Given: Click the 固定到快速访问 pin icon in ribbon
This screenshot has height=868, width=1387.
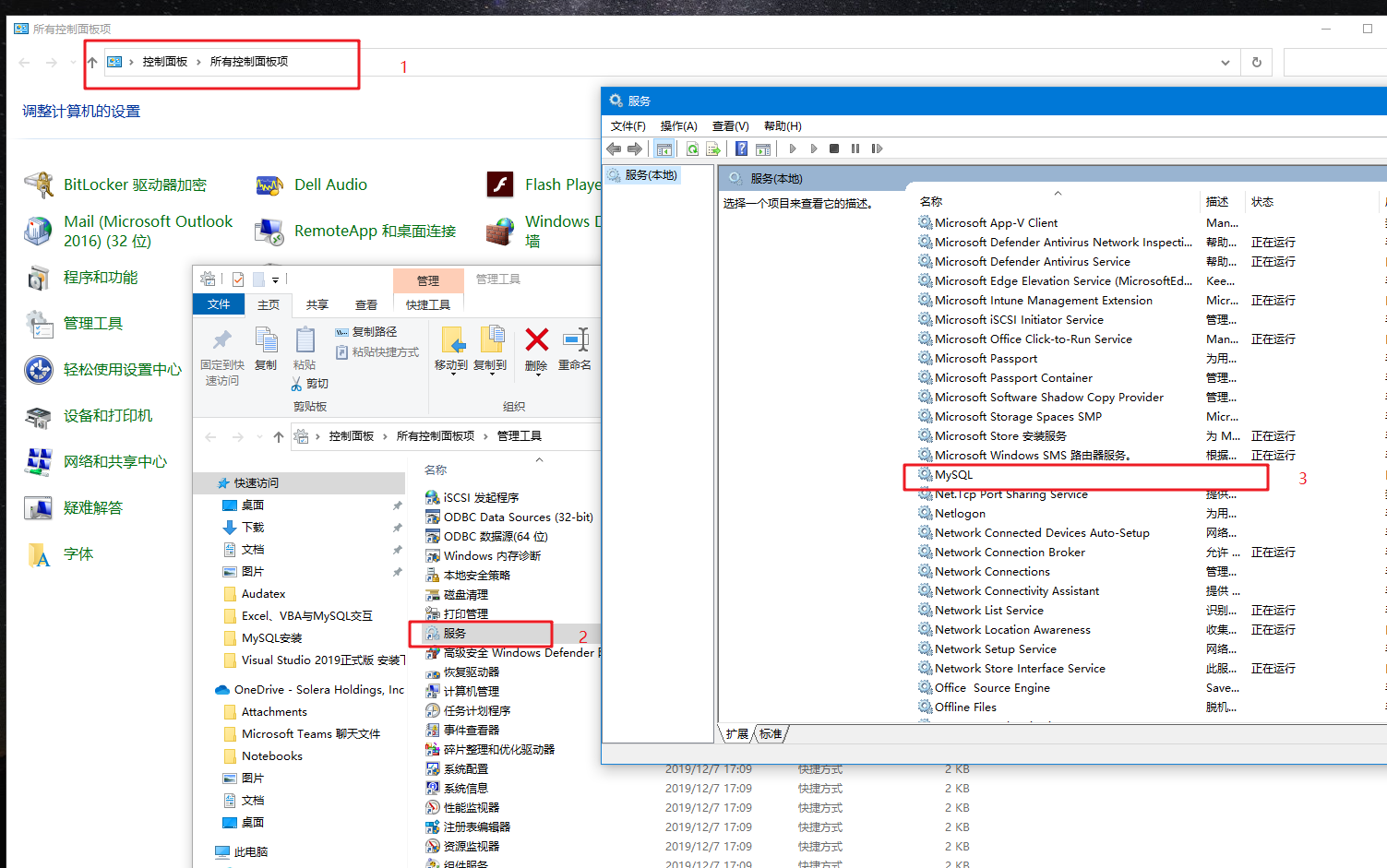Looking at the screenshot, I should pyautogui.click(x=221, y=339).
